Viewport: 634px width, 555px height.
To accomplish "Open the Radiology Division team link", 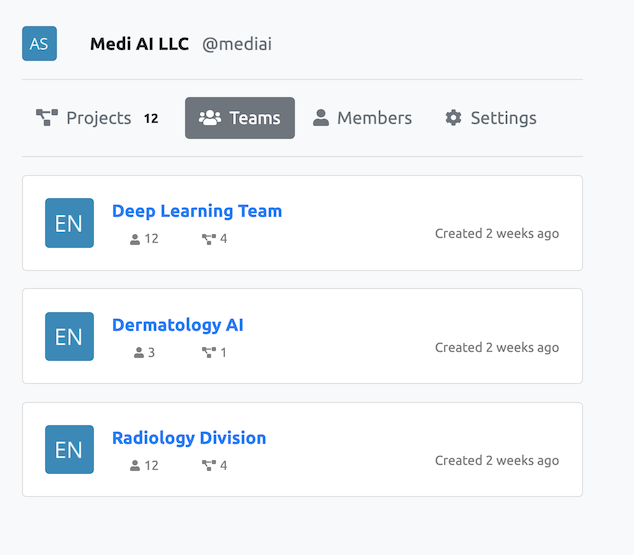I will point(189,438).
